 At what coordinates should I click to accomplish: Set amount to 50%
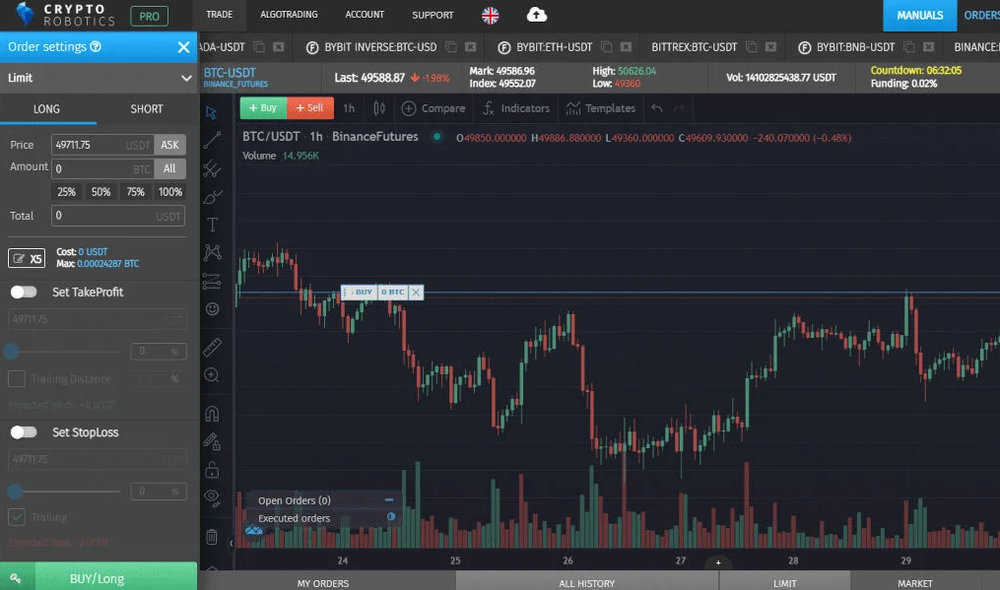pyautogui.click(x=101, y=192)
